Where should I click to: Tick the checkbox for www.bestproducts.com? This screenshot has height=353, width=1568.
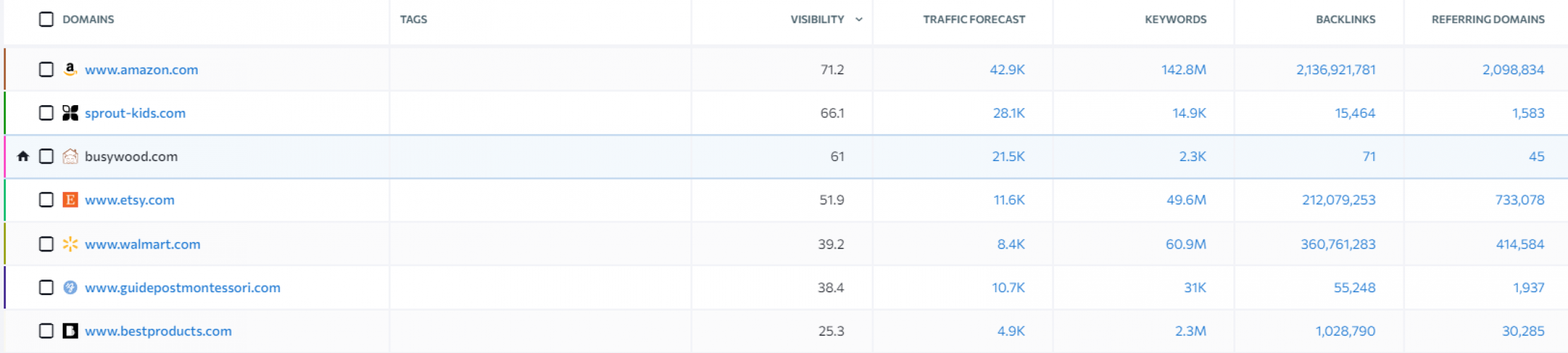click(x=46, y=330)
